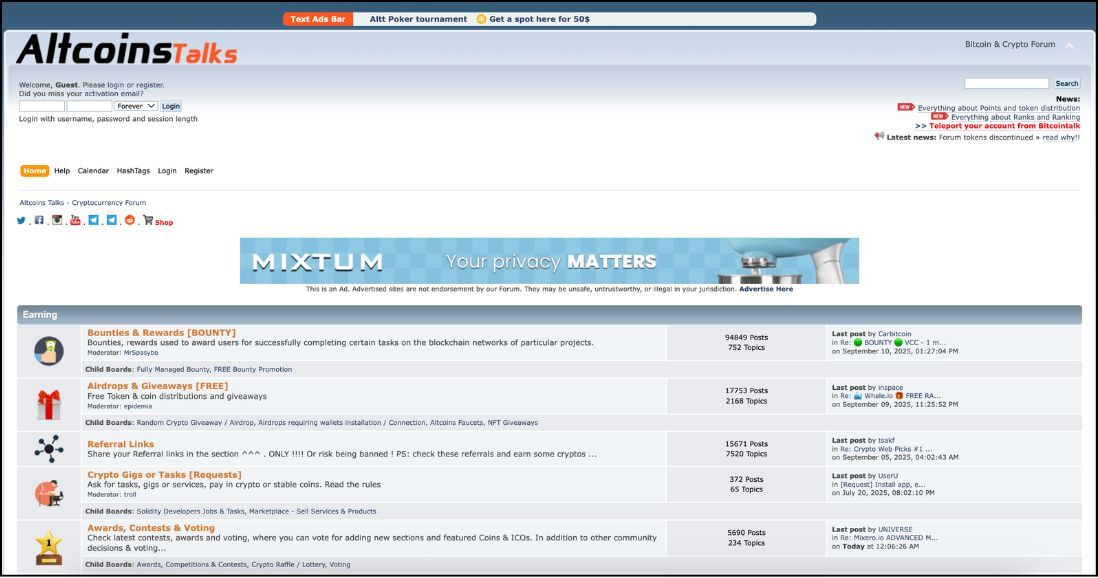Click the Mixtum privacy banner ad
1098x578 pixels.
click(549, 261)
